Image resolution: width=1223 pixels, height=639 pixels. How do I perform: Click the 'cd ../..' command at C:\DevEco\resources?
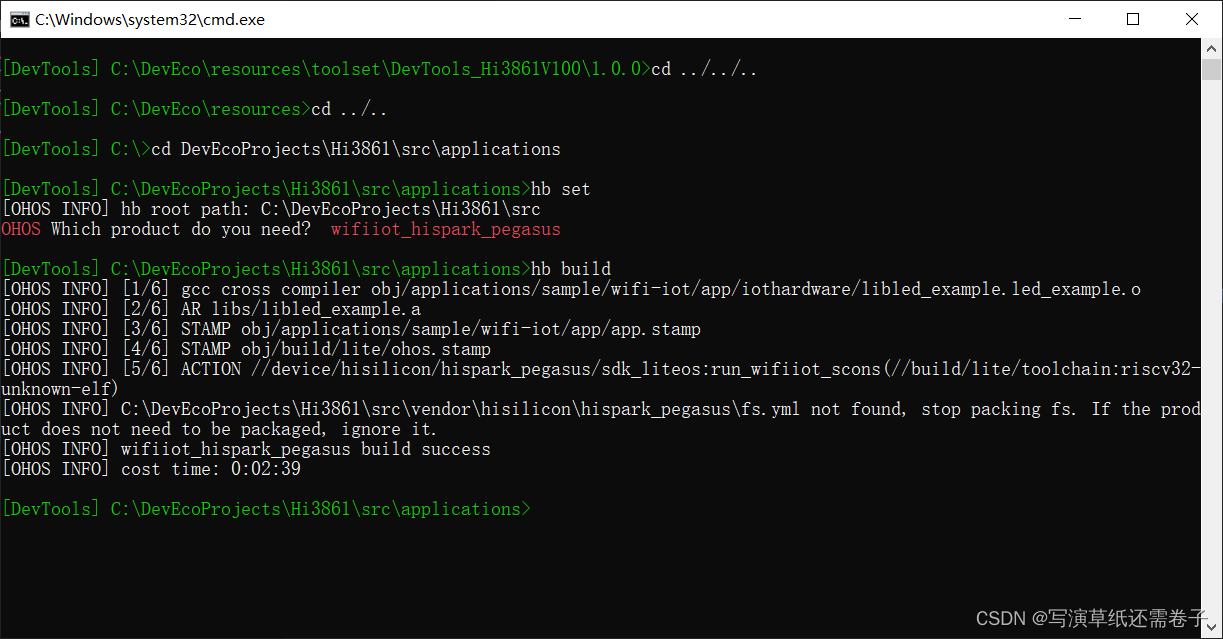[x=349, y=109]
